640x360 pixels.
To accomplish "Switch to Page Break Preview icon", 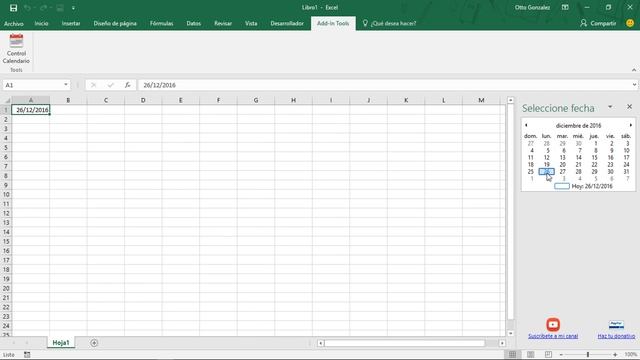I will (x=548, y=355).
